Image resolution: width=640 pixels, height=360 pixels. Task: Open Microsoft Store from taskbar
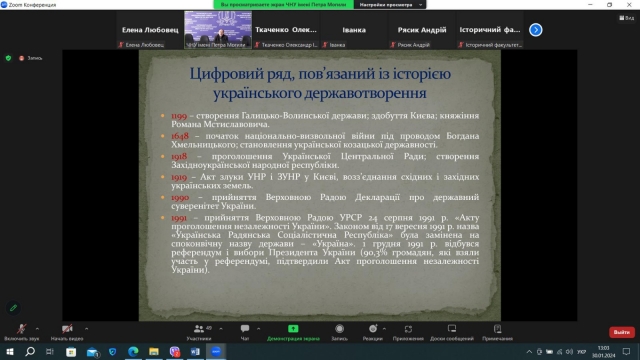point(71,351)
